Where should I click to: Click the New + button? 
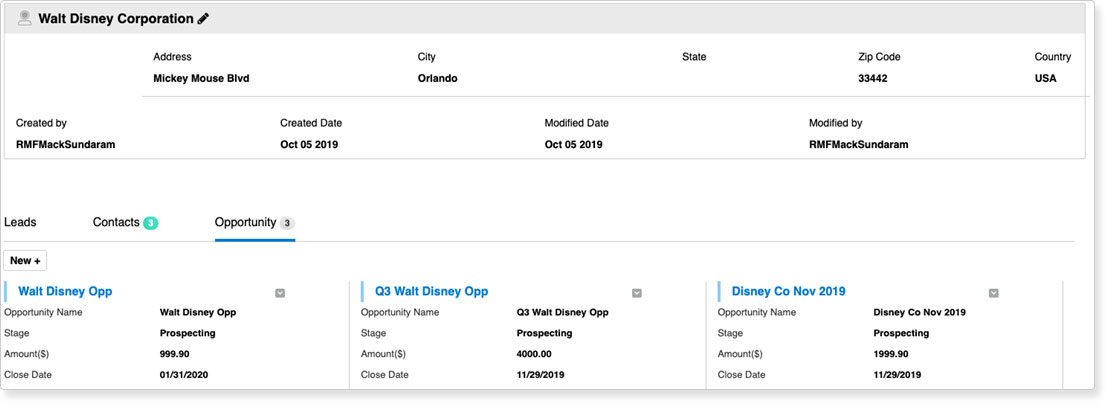[25, 261]
